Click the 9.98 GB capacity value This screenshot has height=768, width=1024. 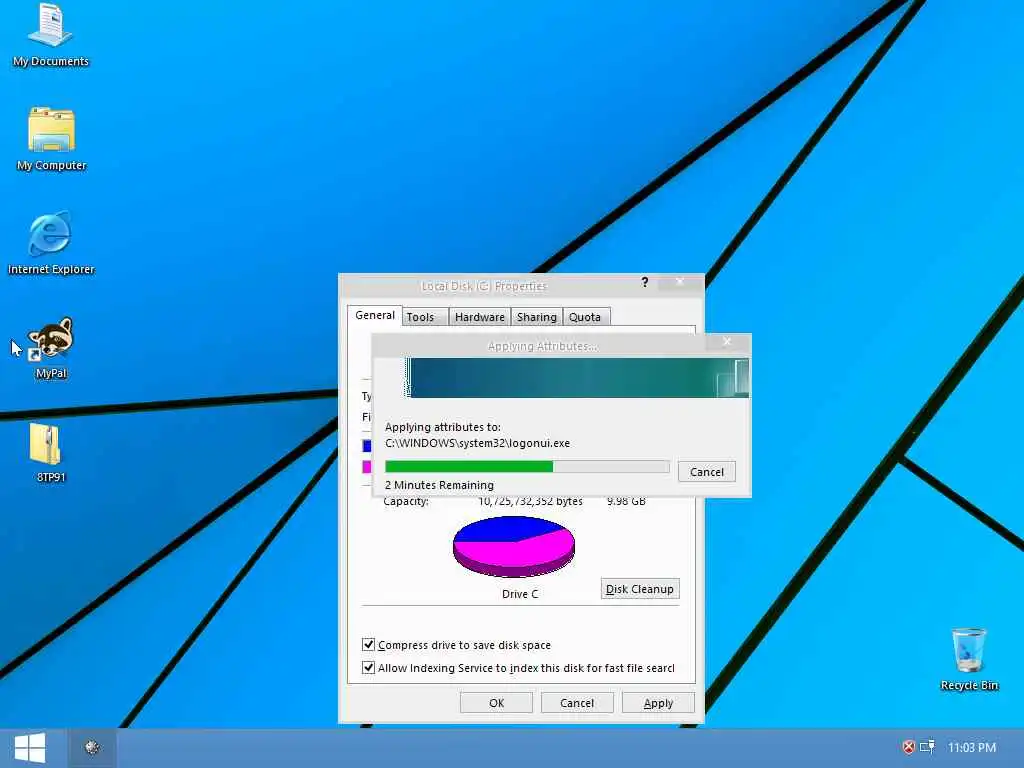[626, 502]
